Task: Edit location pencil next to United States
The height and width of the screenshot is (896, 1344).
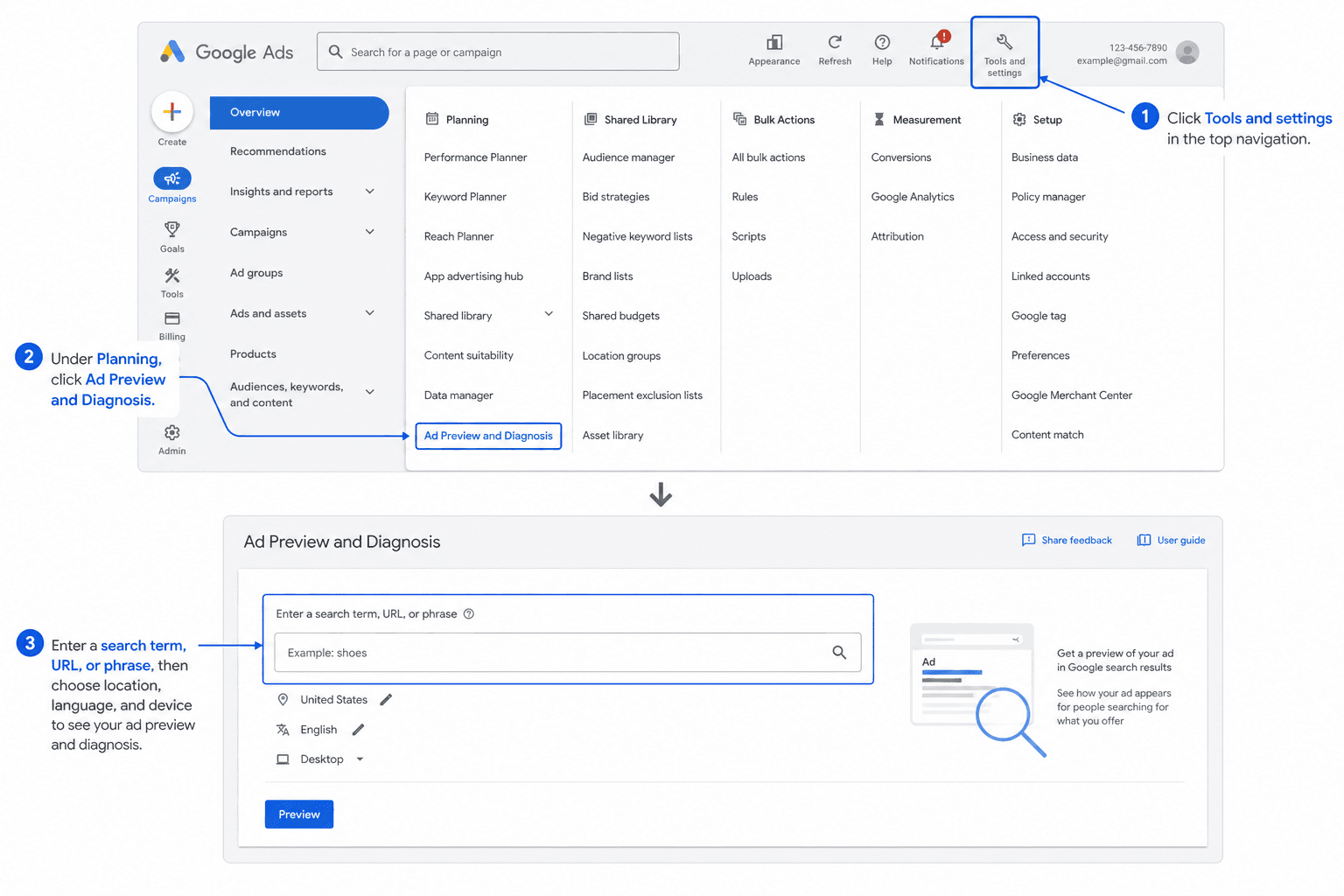Action: pos(386,699)
